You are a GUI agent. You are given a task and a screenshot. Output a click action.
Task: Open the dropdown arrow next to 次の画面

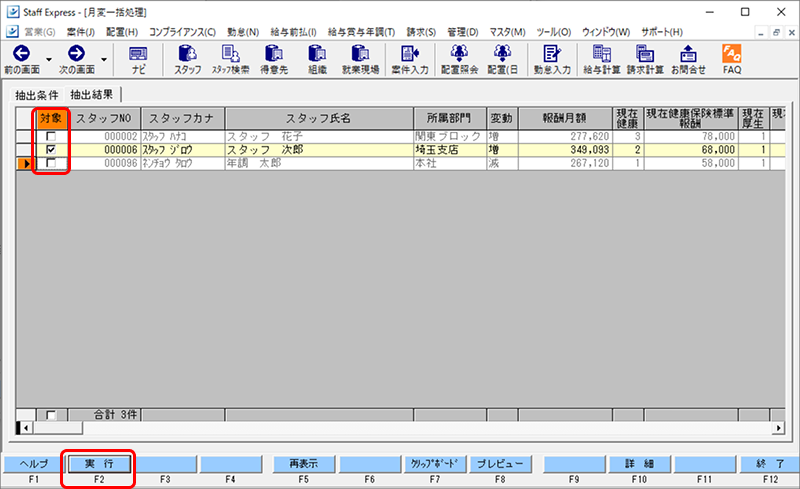(x=104, y=59)
